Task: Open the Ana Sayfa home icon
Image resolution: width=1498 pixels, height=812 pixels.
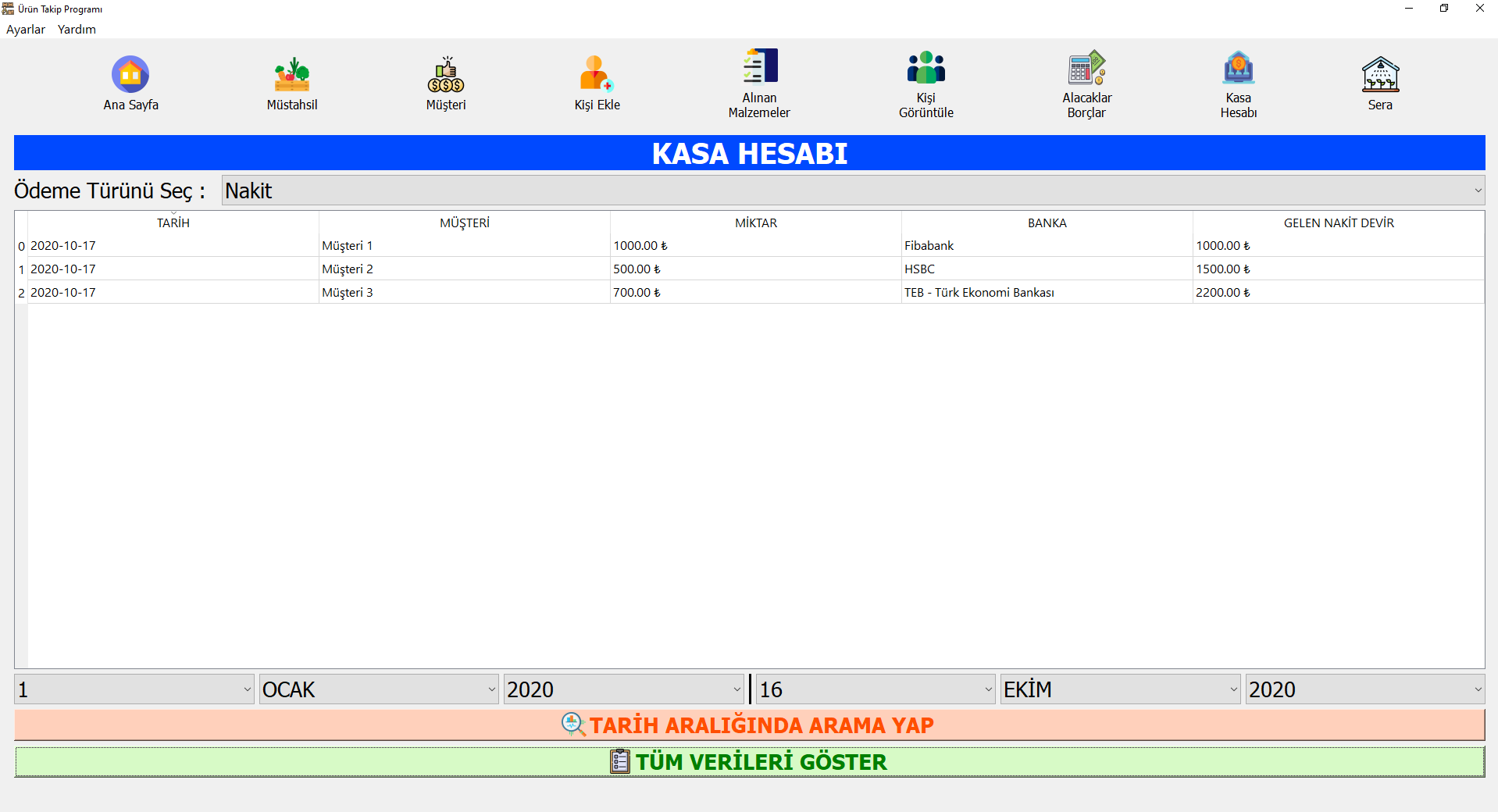Action: pos(130,75)
